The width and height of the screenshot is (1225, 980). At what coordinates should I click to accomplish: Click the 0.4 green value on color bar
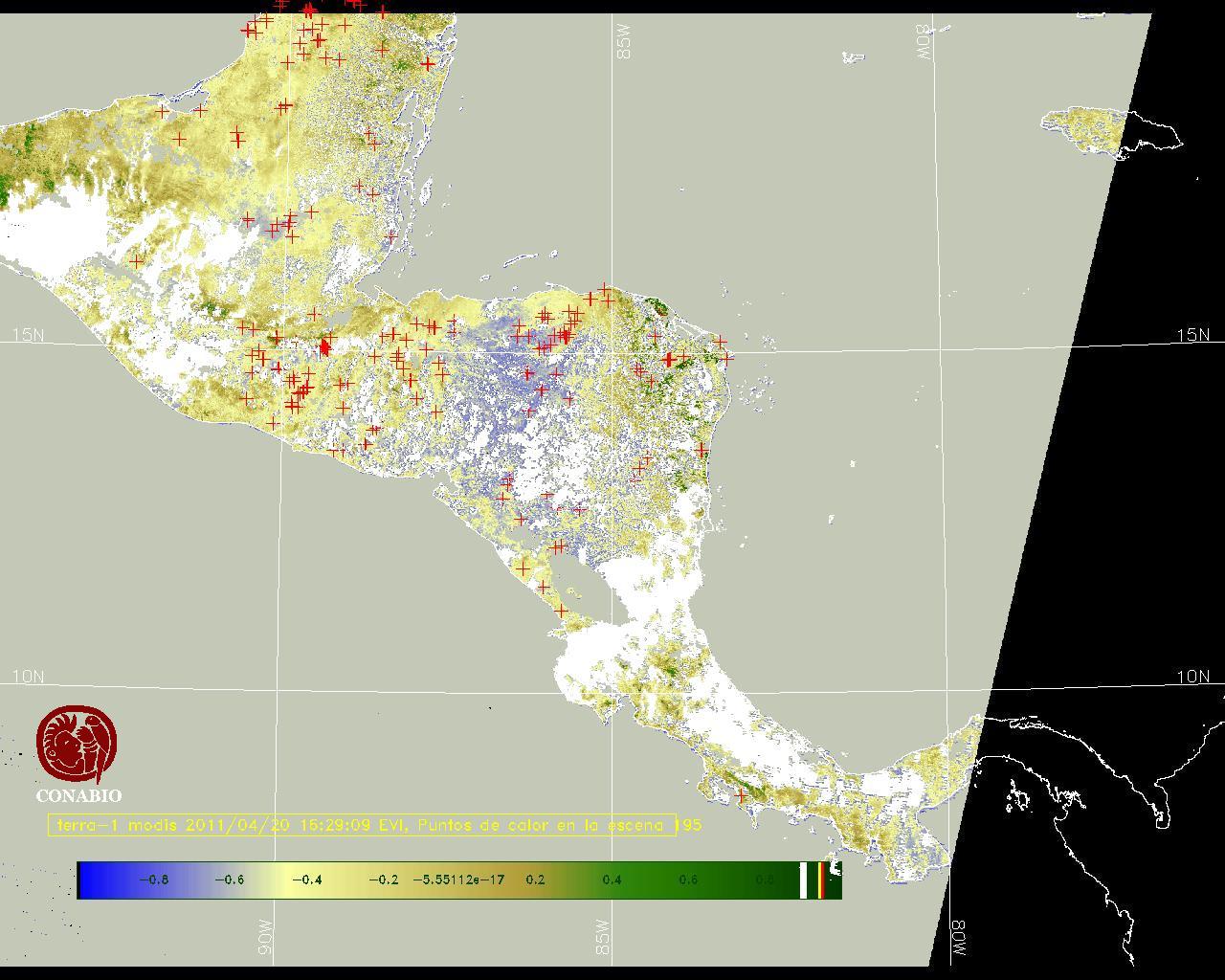point(612,880)
